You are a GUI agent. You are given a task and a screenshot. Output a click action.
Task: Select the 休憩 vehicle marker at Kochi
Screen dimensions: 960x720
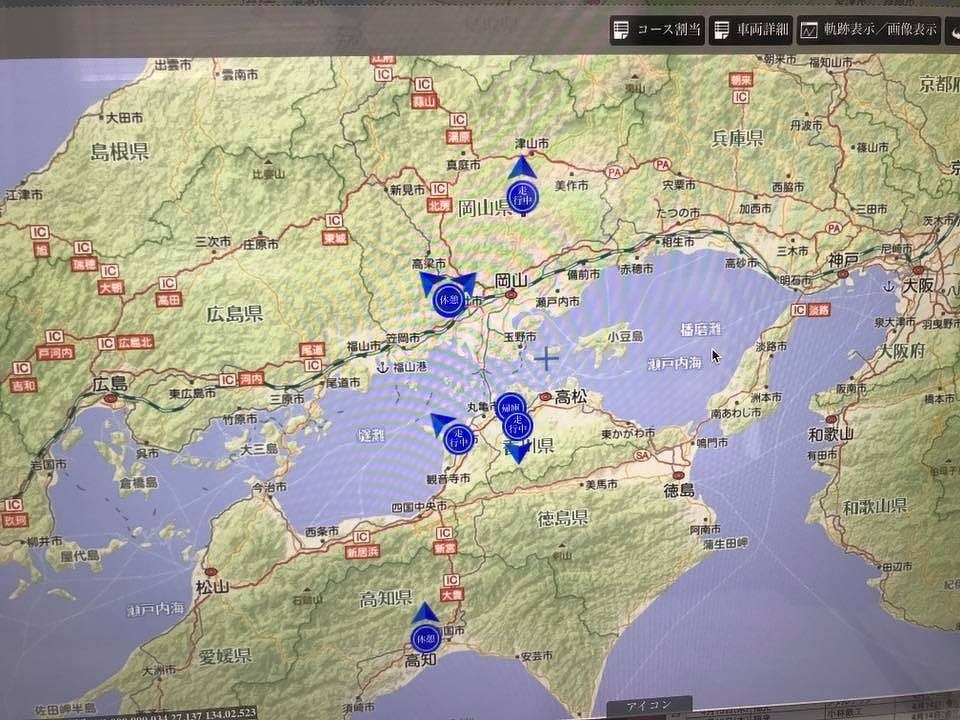[x=425, y=637]
